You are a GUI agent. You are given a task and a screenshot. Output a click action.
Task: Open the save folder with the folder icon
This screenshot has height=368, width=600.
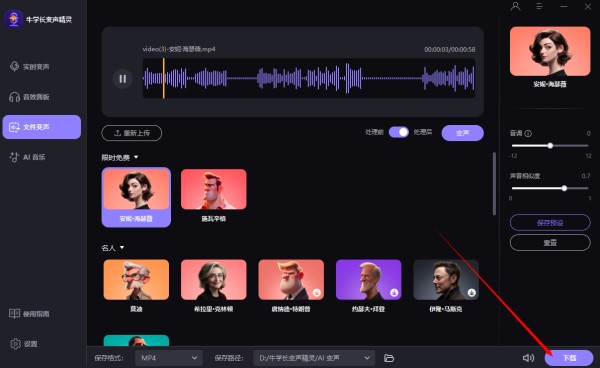pyautogui.click(x=389, y=358)
